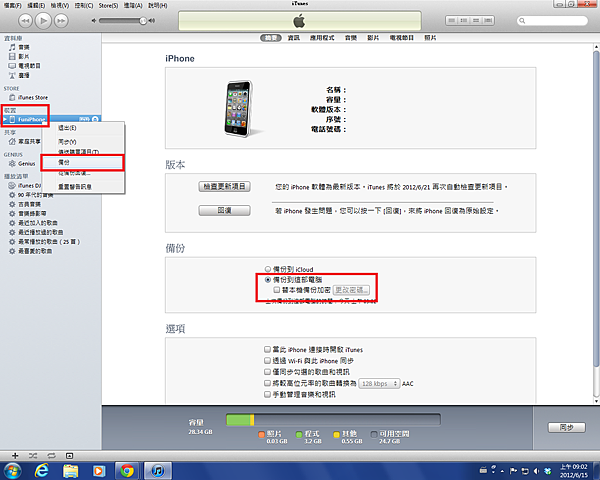Open the 說明(H) menu

158,6
